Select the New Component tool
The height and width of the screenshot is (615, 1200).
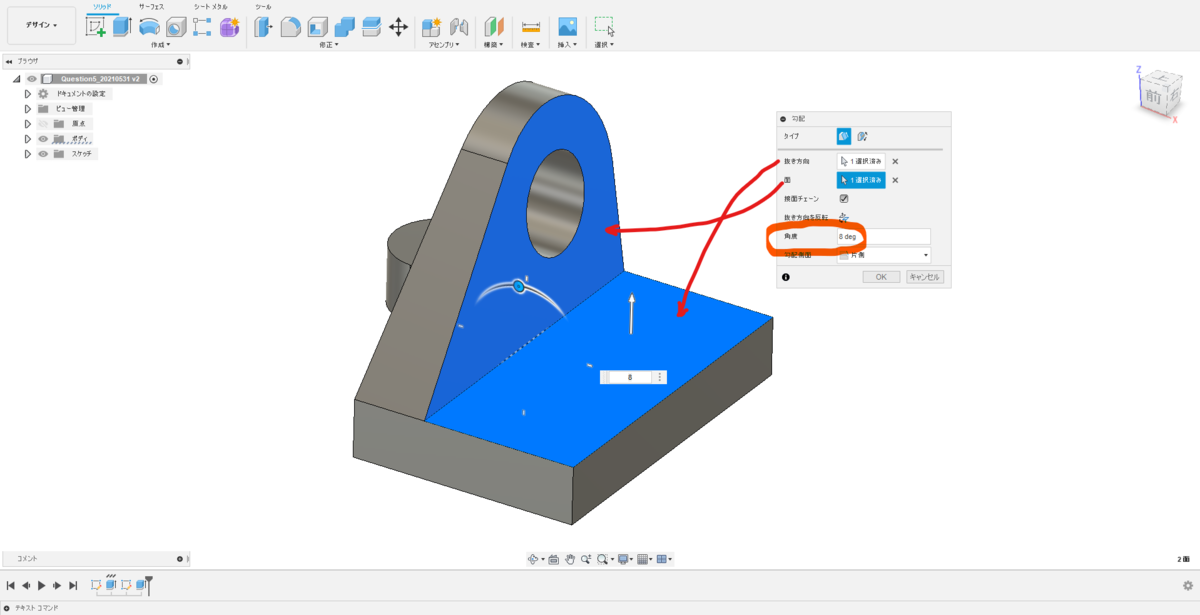tap(432, 27)
